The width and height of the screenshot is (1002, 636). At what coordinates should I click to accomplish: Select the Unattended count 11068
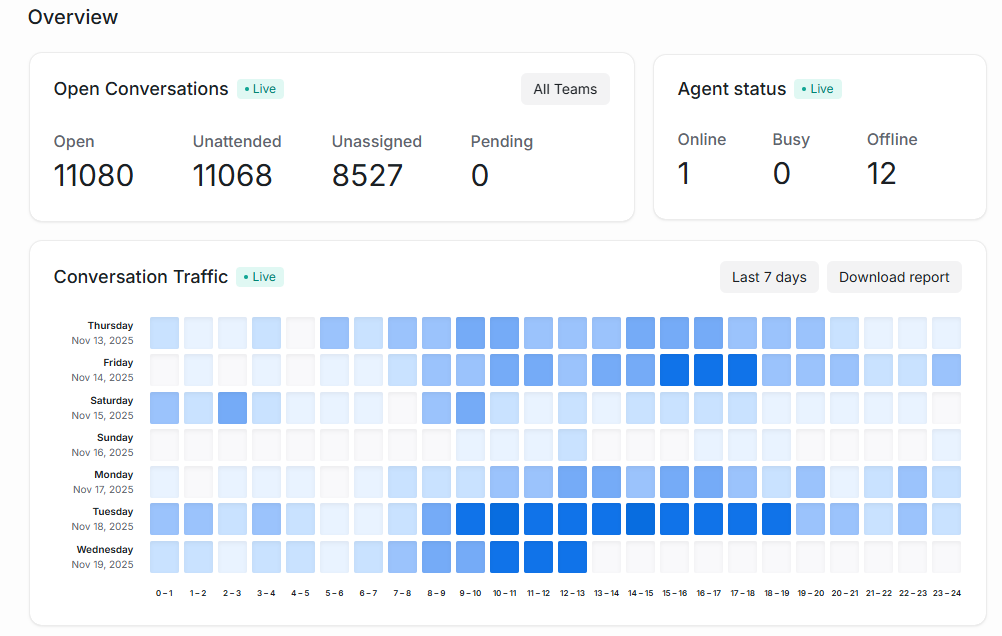232,175
